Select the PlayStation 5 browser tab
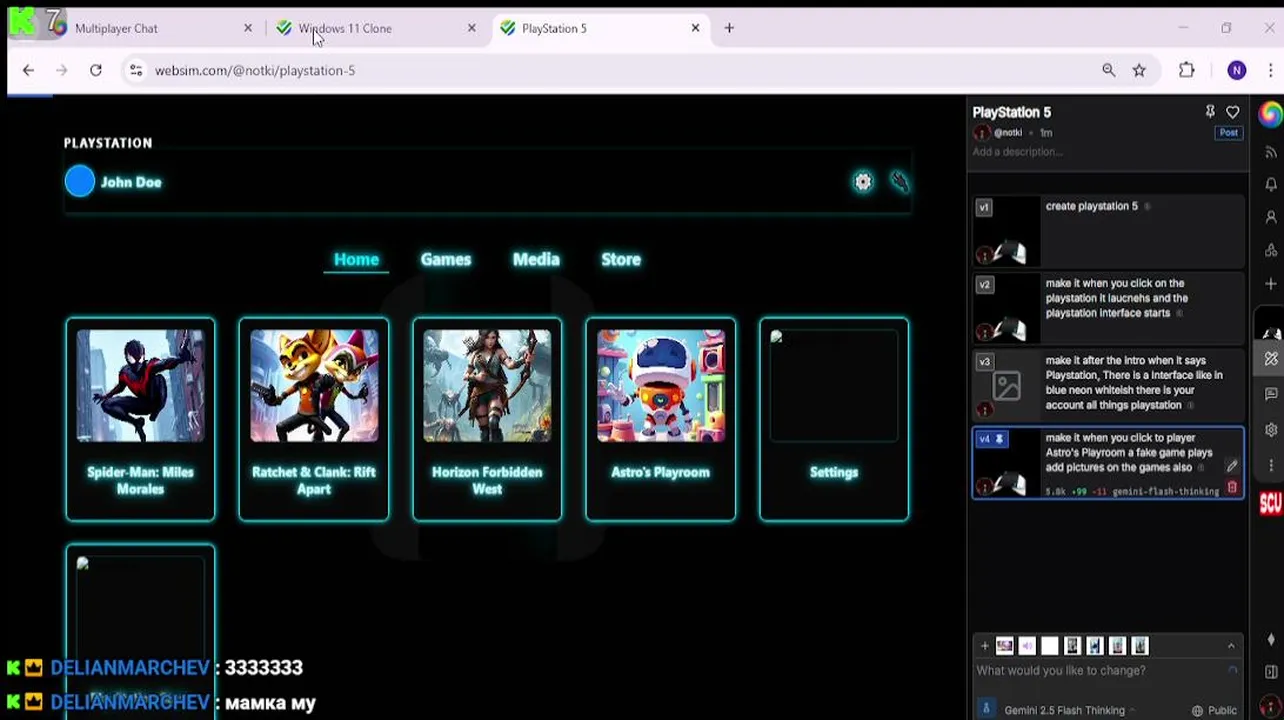Screen dimensions: 1284x720 (x=600, y=28)
